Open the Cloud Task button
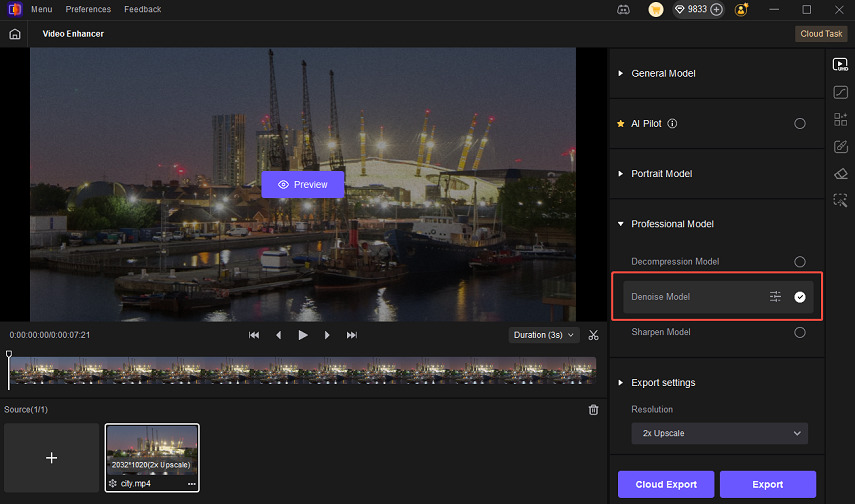The image size is (855, 504). click(821, 34)
